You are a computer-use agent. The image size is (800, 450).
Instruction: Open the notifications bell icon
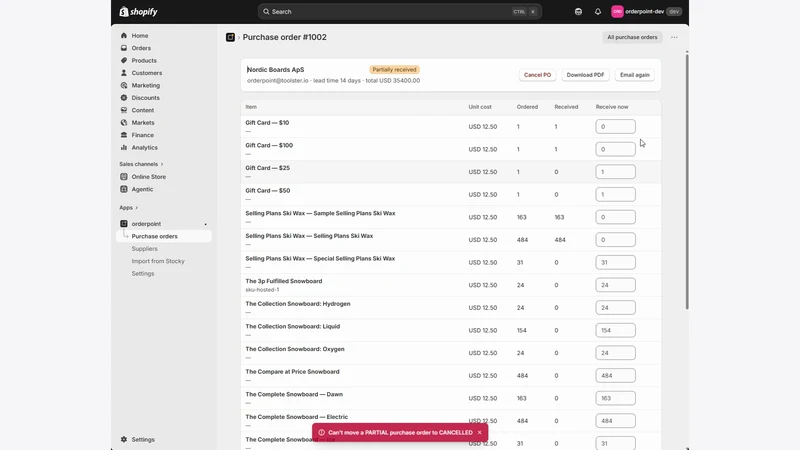coord(597,11)
